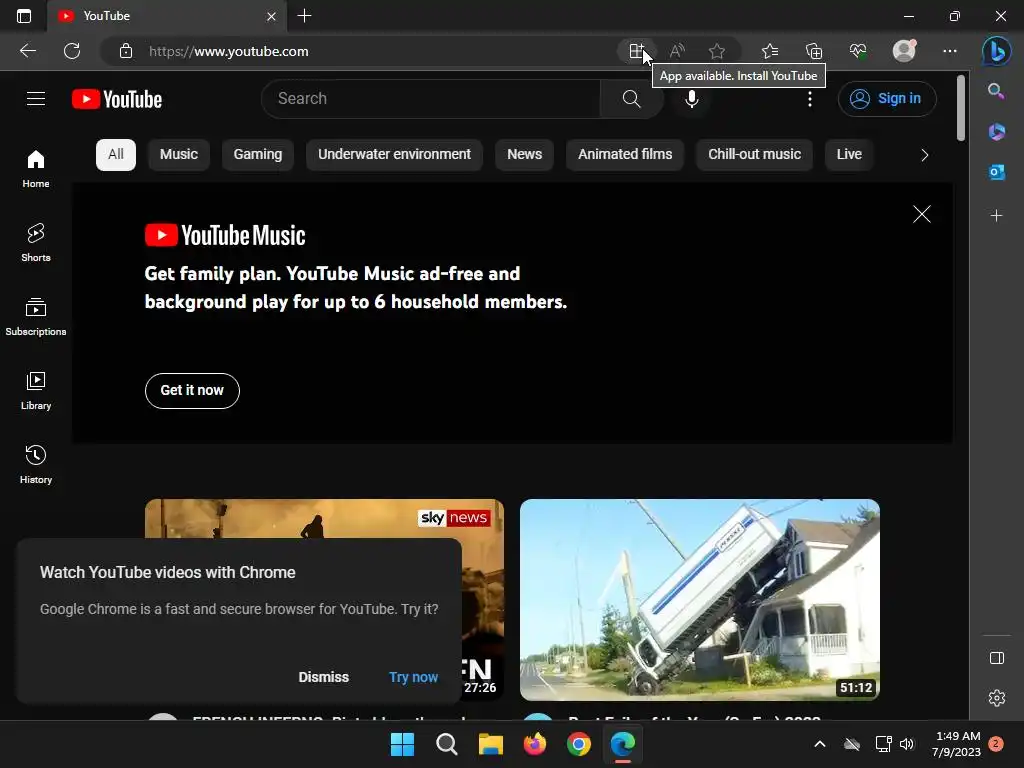Toggle the Edge sidebar hide button
Screen dimensions: 1024x768
click(997, 658)
